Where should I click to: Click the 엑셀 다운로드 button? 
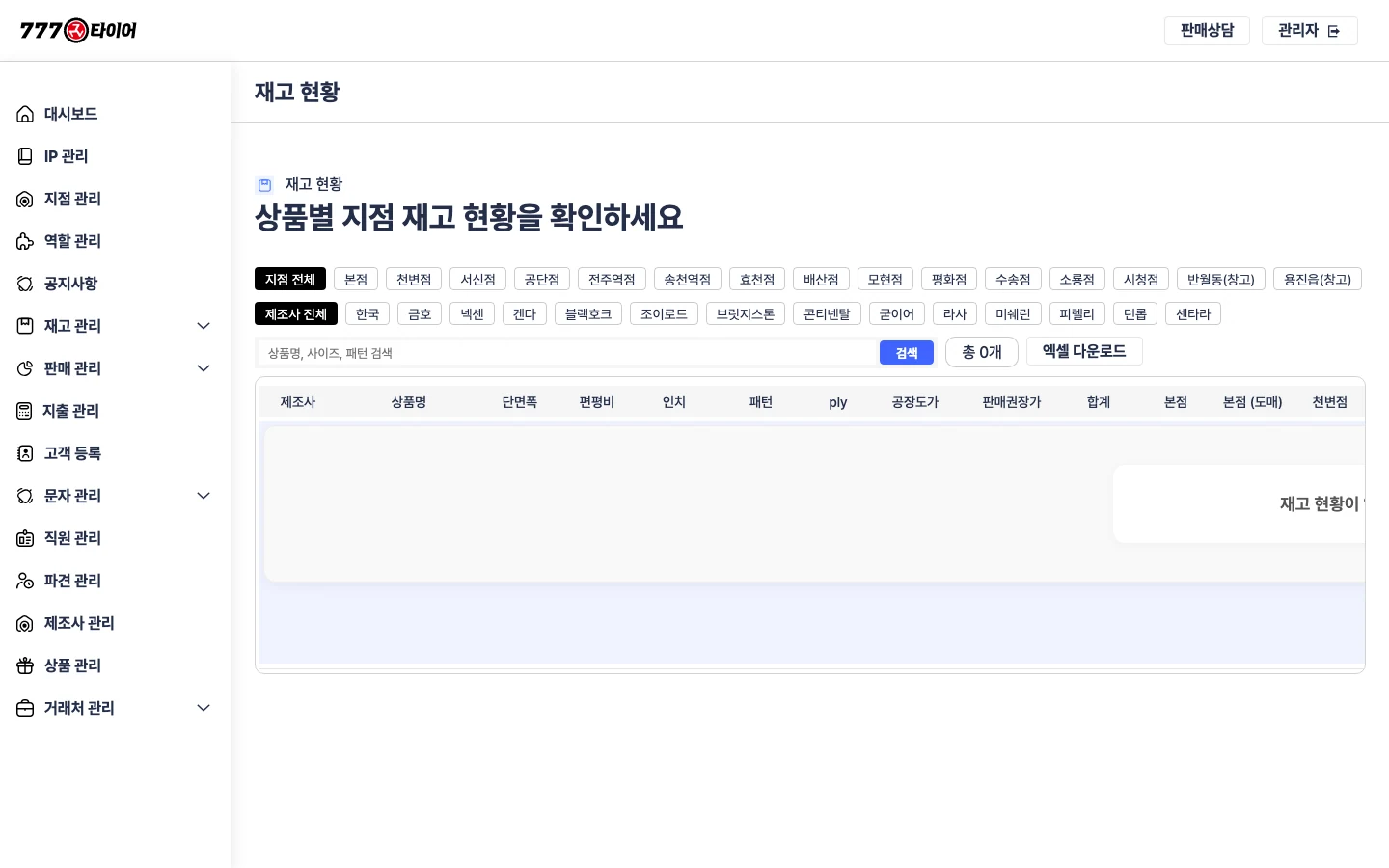coord(1084,351)
